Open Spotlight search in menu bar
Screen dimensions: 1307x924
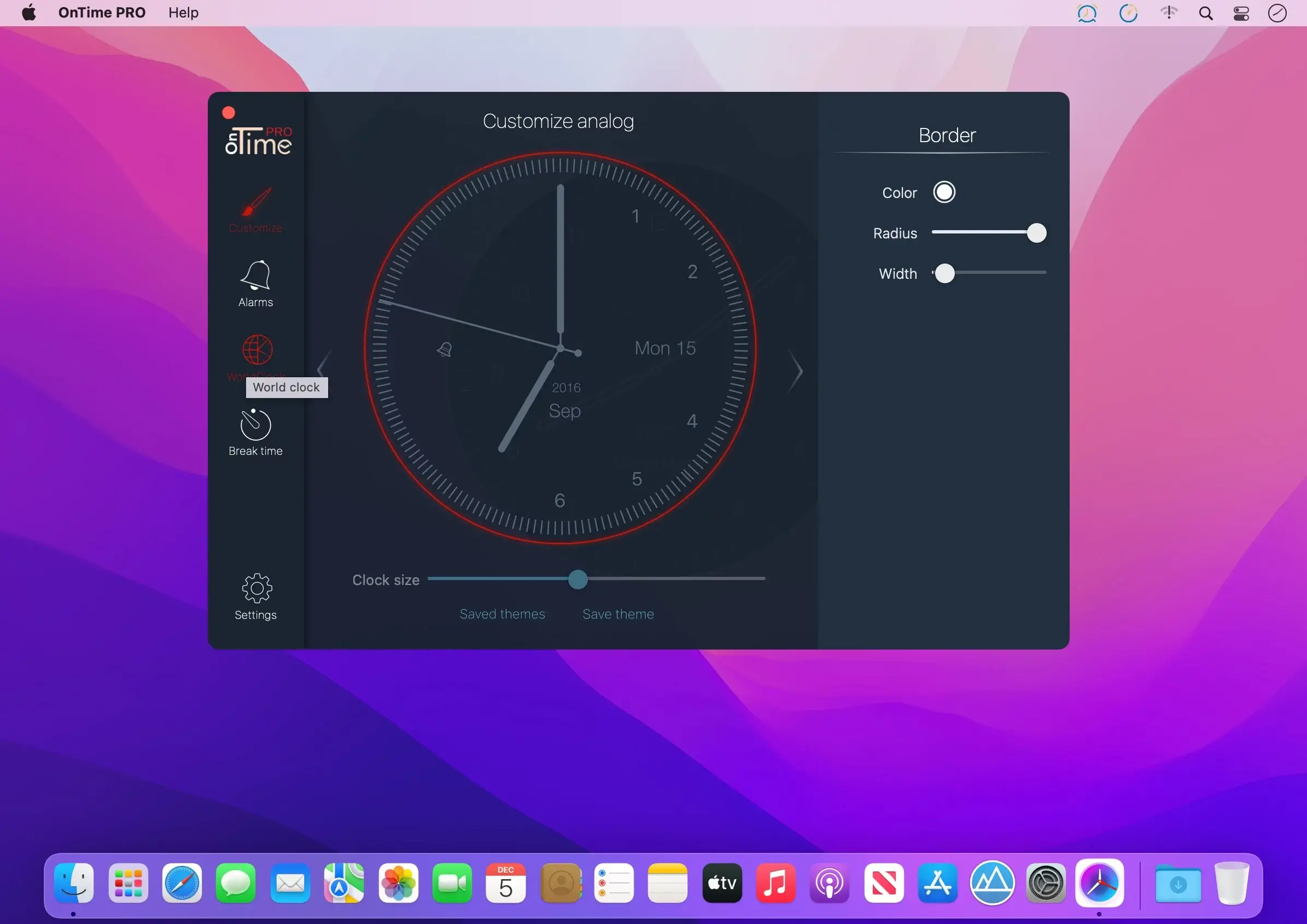coord(1206,13)
